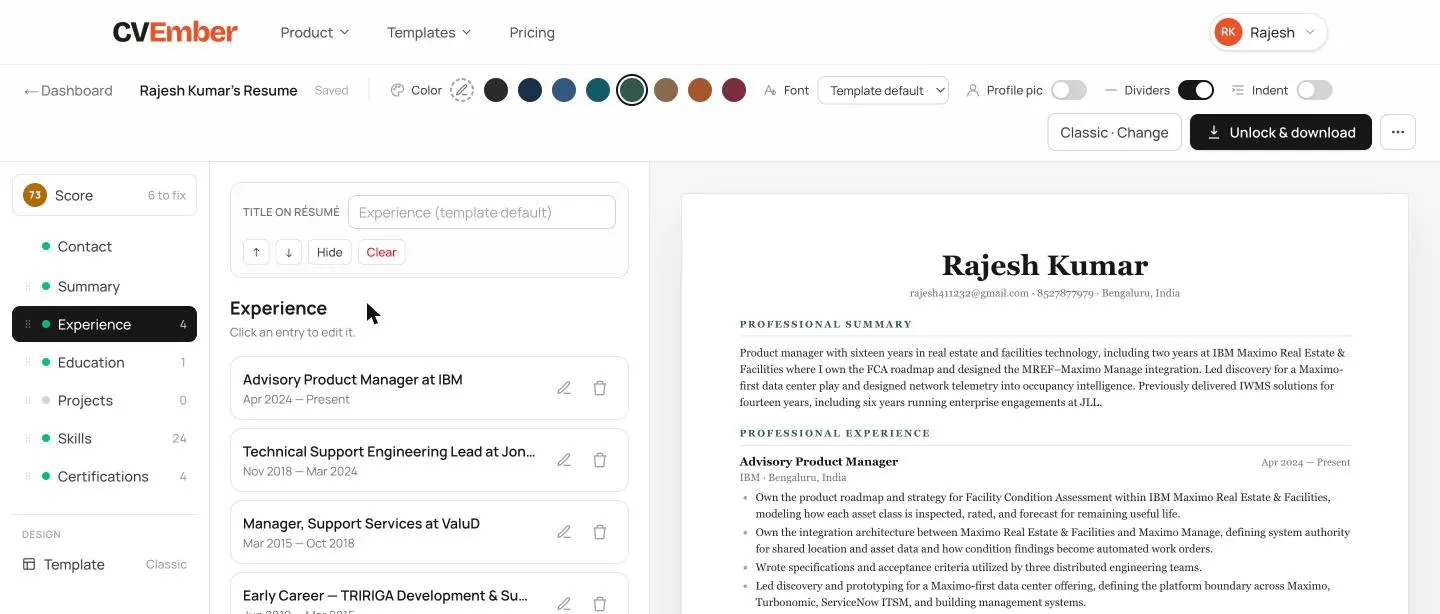Open the Rajesh account menu
The image size is (1440, 614).
coord(1268,32)
